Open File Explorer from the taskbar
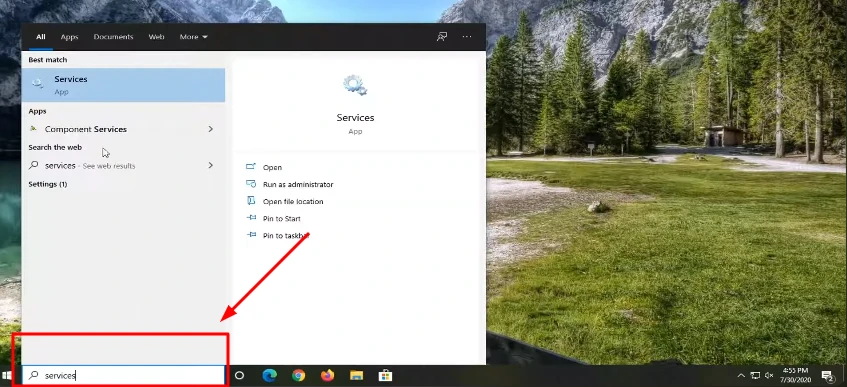Screen dimensions: 847x387 point(356,375)
